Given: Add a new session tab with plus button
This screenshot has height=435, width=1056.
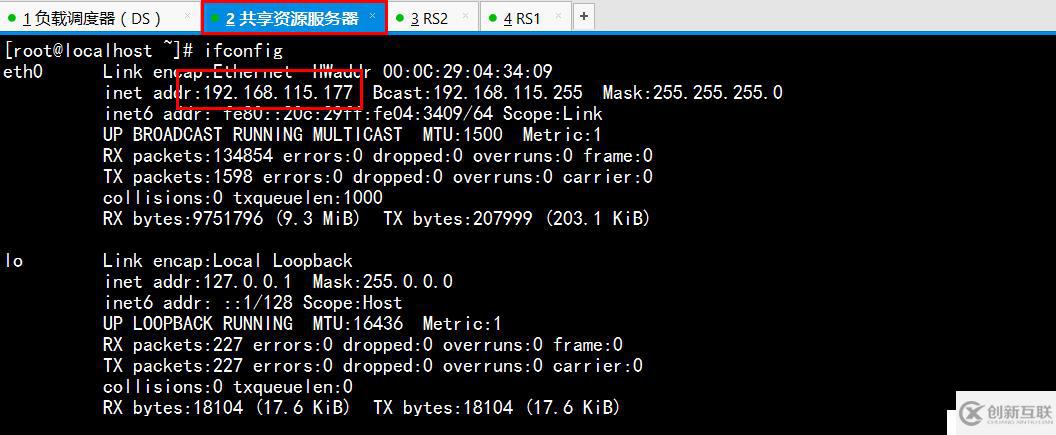Looking at the screenshot, I should click(584, 17).
